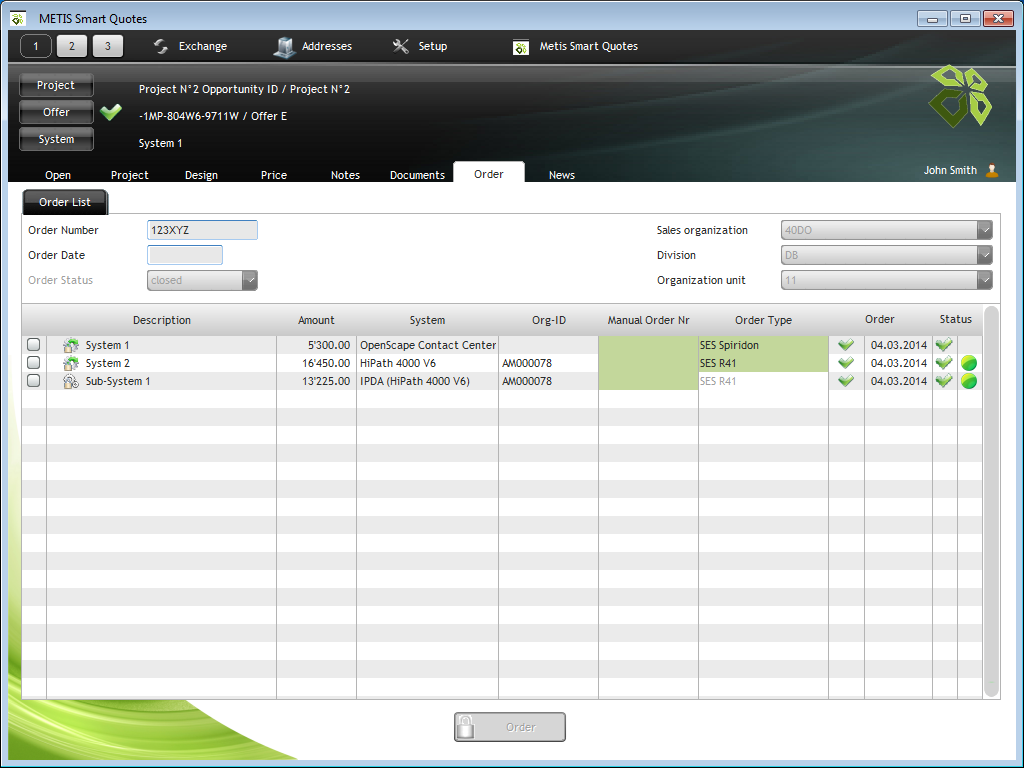This screenshot has width=1024, height=768.
Task: Click Manual Order Nr cell for System 1
Action: 648,345
